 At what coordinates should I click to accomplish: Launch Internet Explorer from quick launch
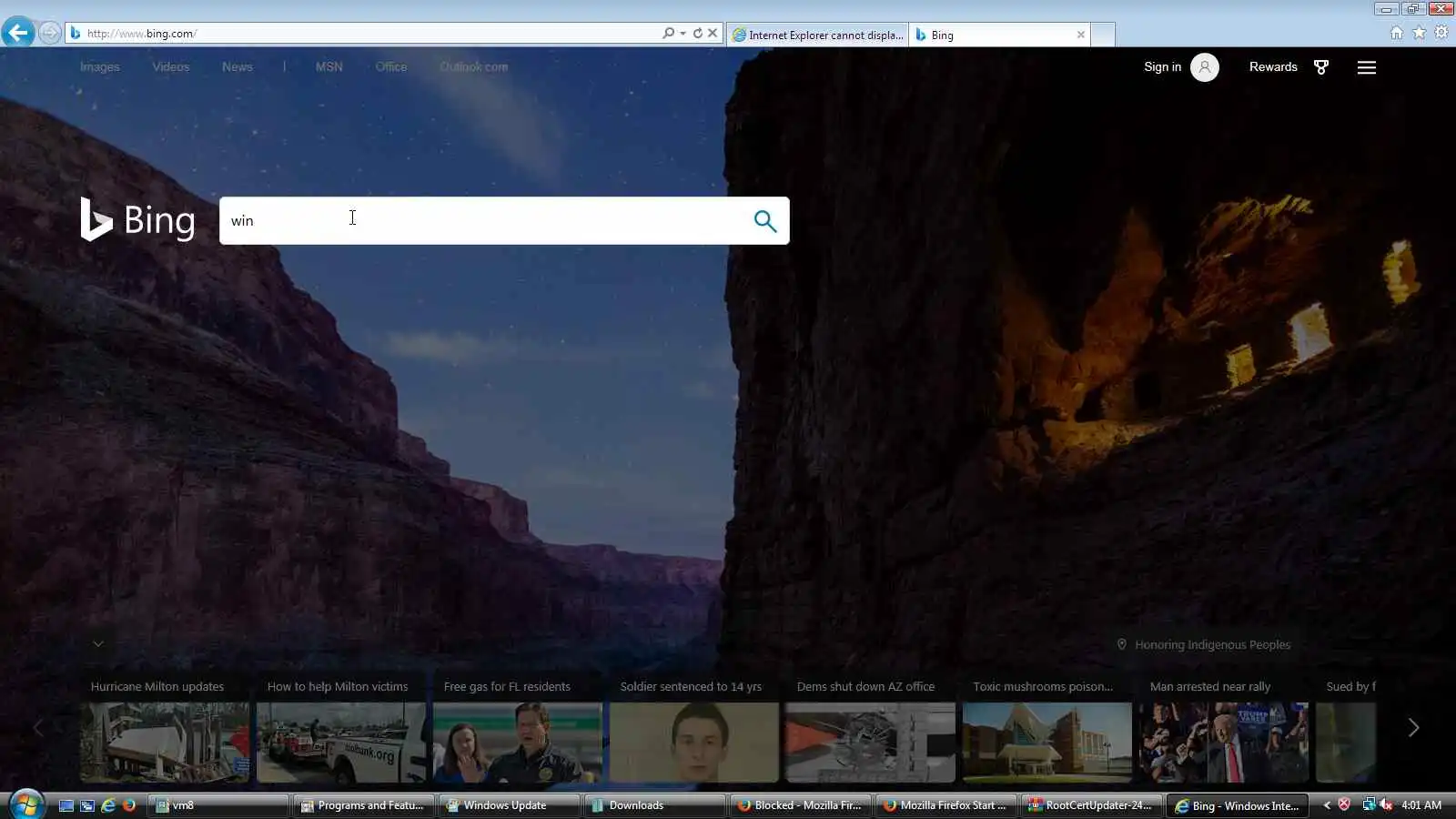click(108, 805)
